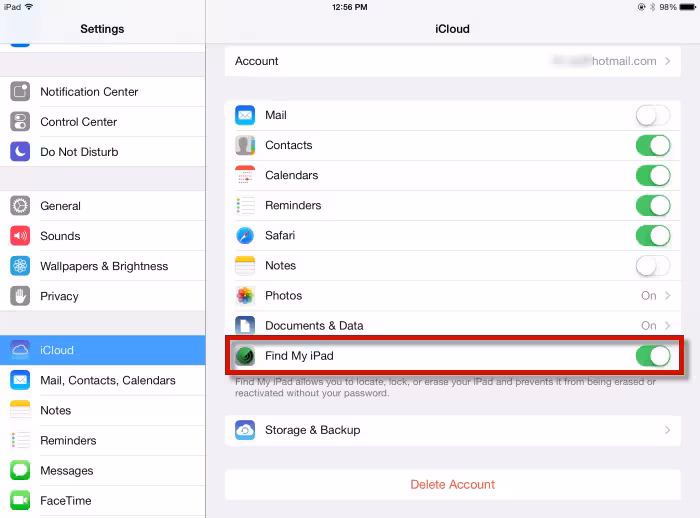This screenshot has height=518, width=700.
Task: Select Control Center in Settings sidebar
Action: pos(103,121)
